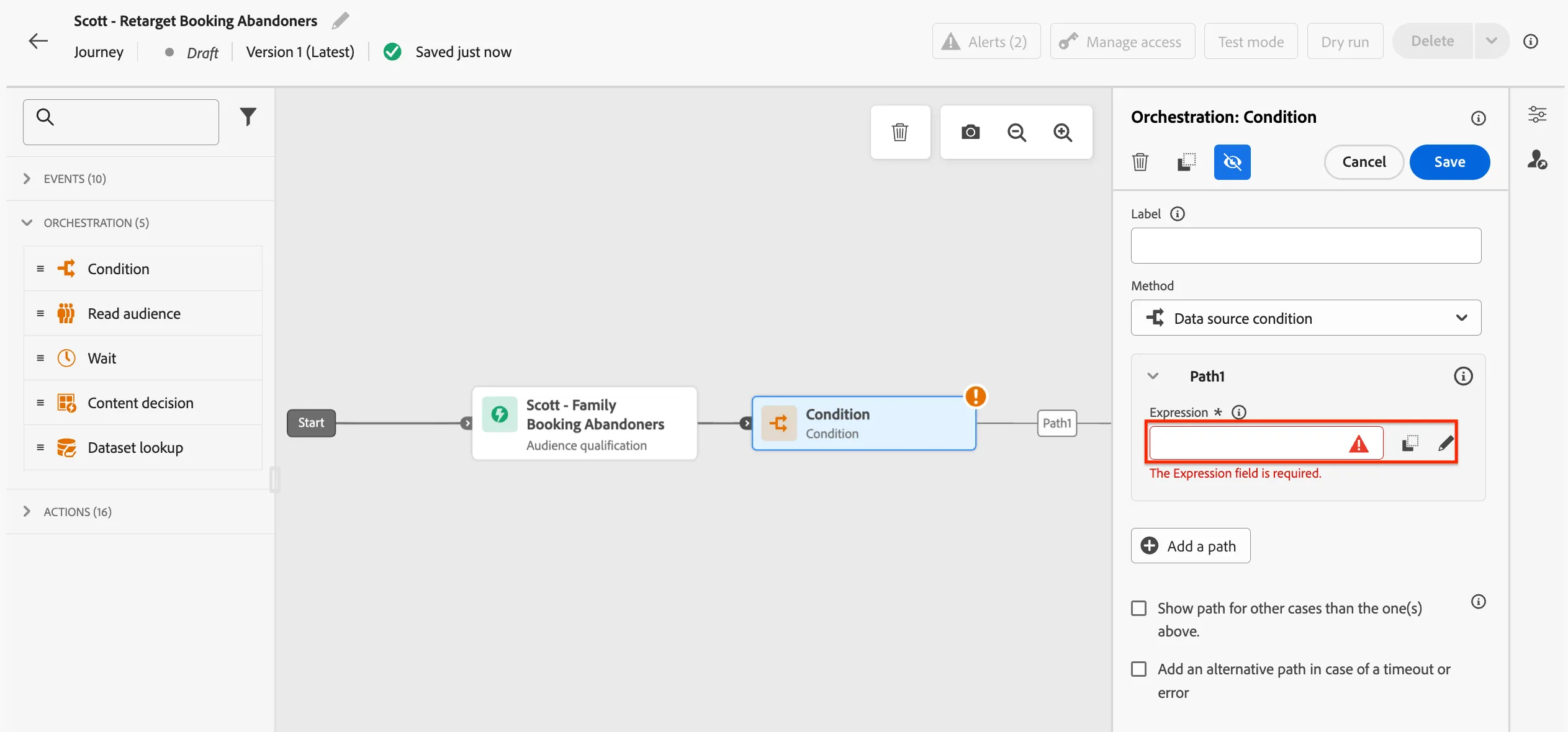Show Label field info tooltip
The height and width of the screenshot is (732, 1568).
[x=1178, y=213]
